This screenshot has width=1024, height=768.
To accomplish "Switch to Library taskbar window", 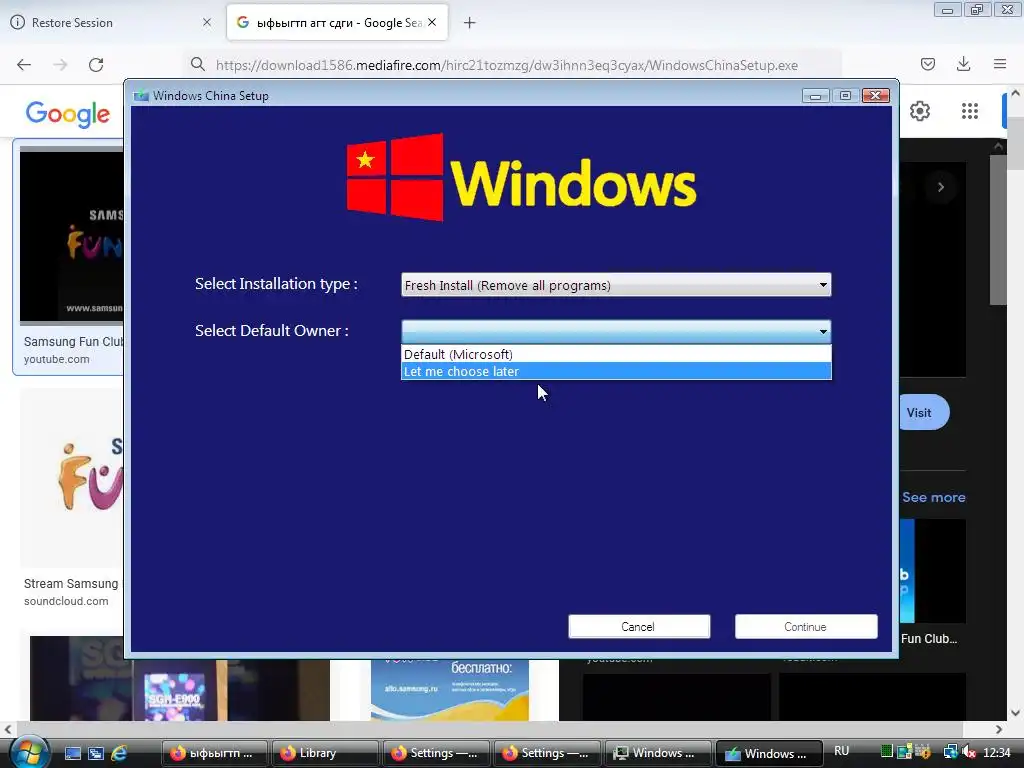I will tap(324, 753).
